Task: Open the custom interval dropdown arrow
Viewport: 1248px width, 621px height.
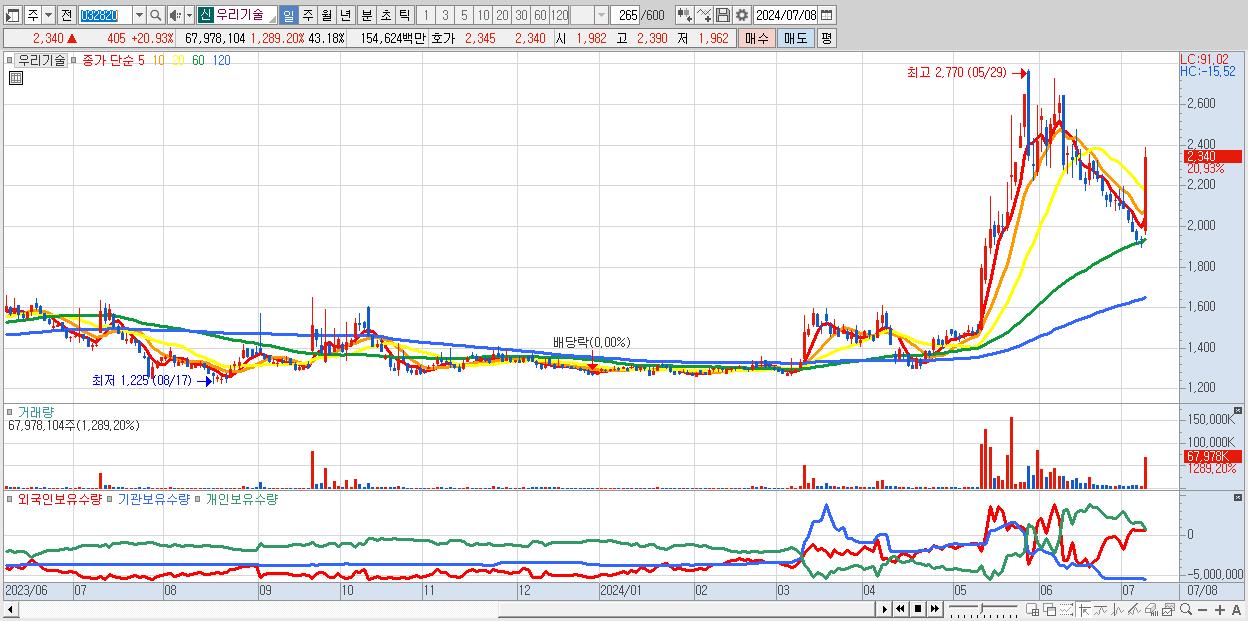Action: coord(601,15)
